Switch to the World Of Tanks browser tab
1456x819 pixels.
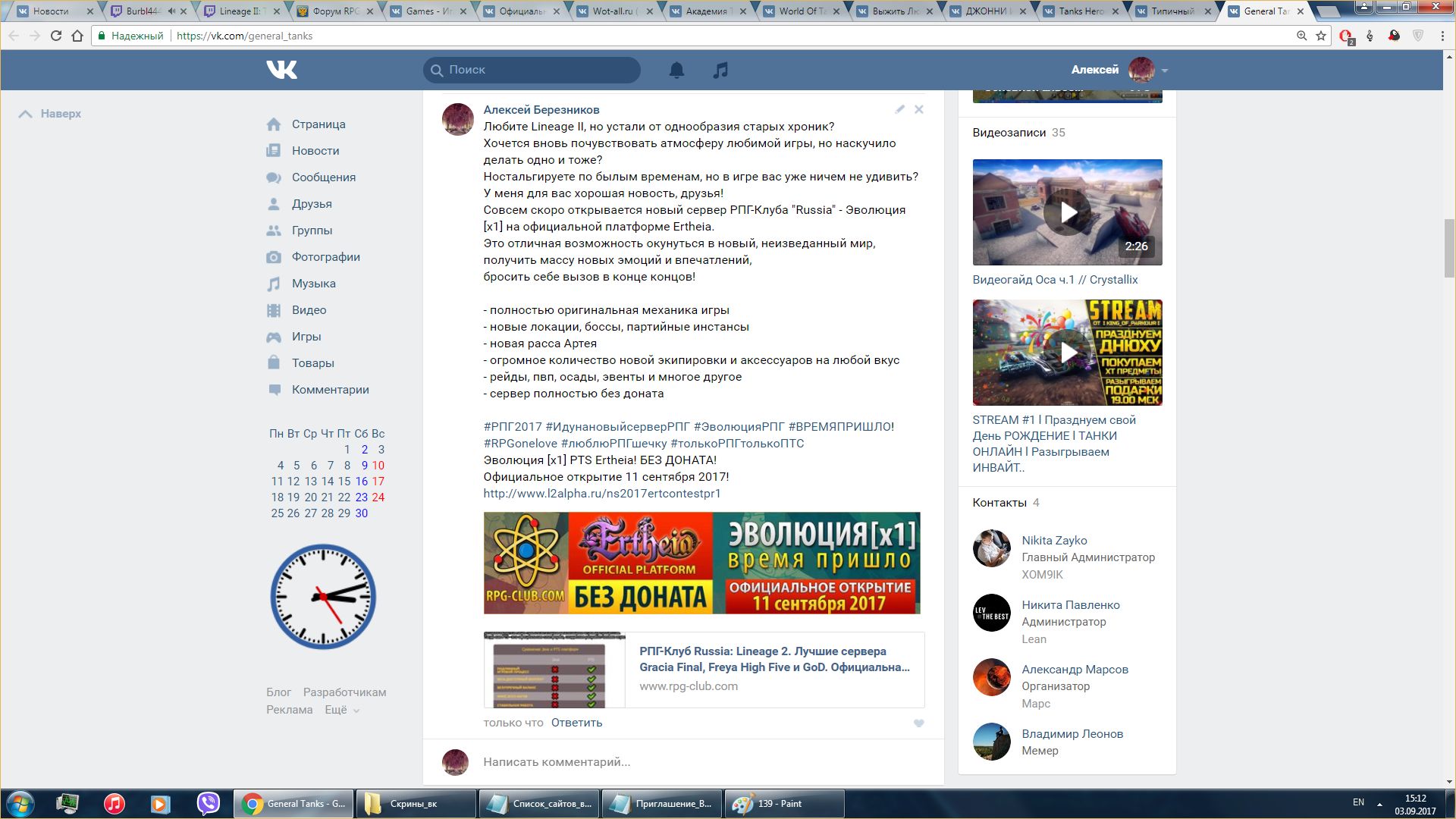pyautogui.click(x=801, y=11)
